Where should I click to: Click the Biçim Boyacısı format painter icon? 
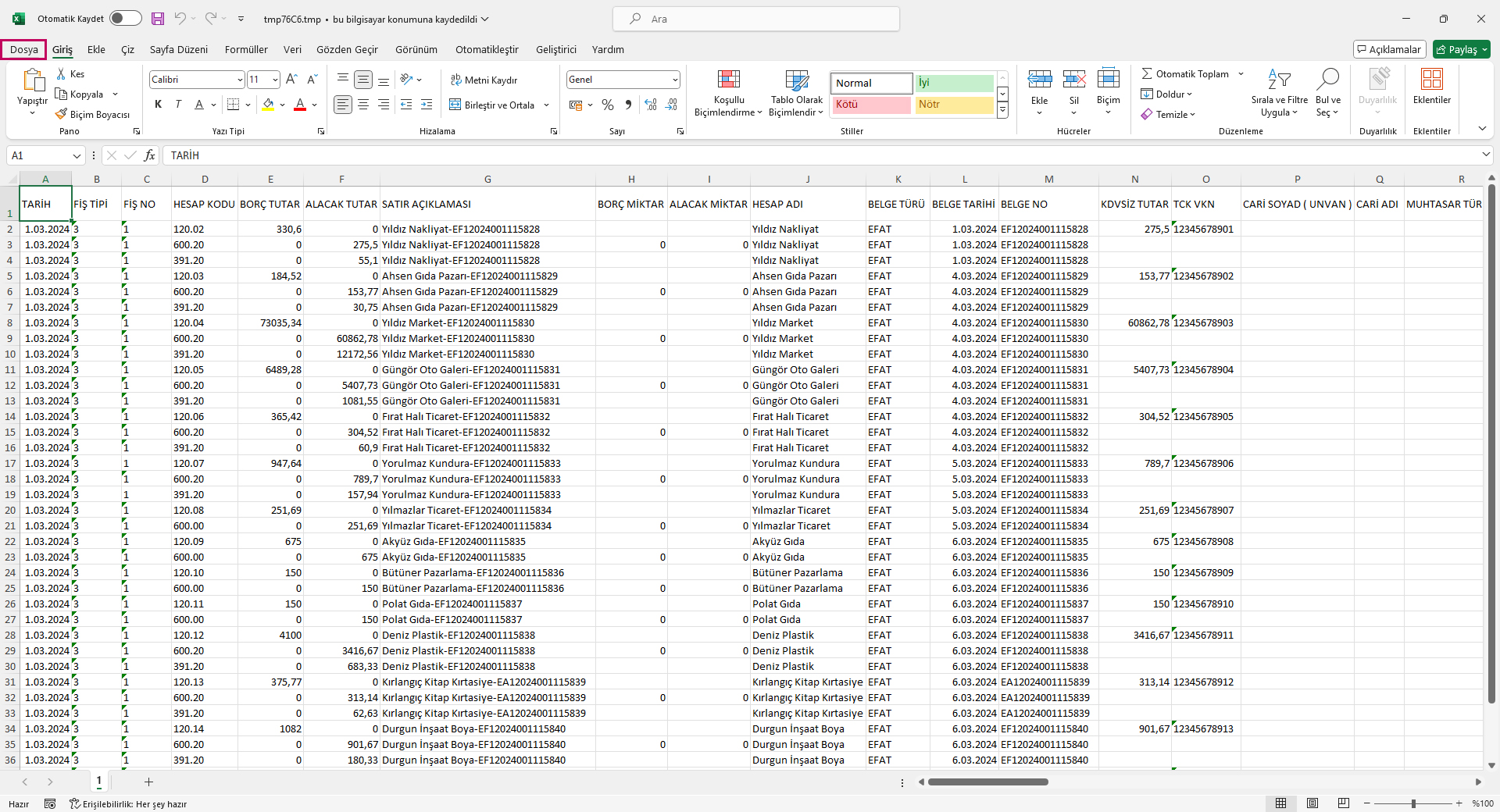point(62,115)
